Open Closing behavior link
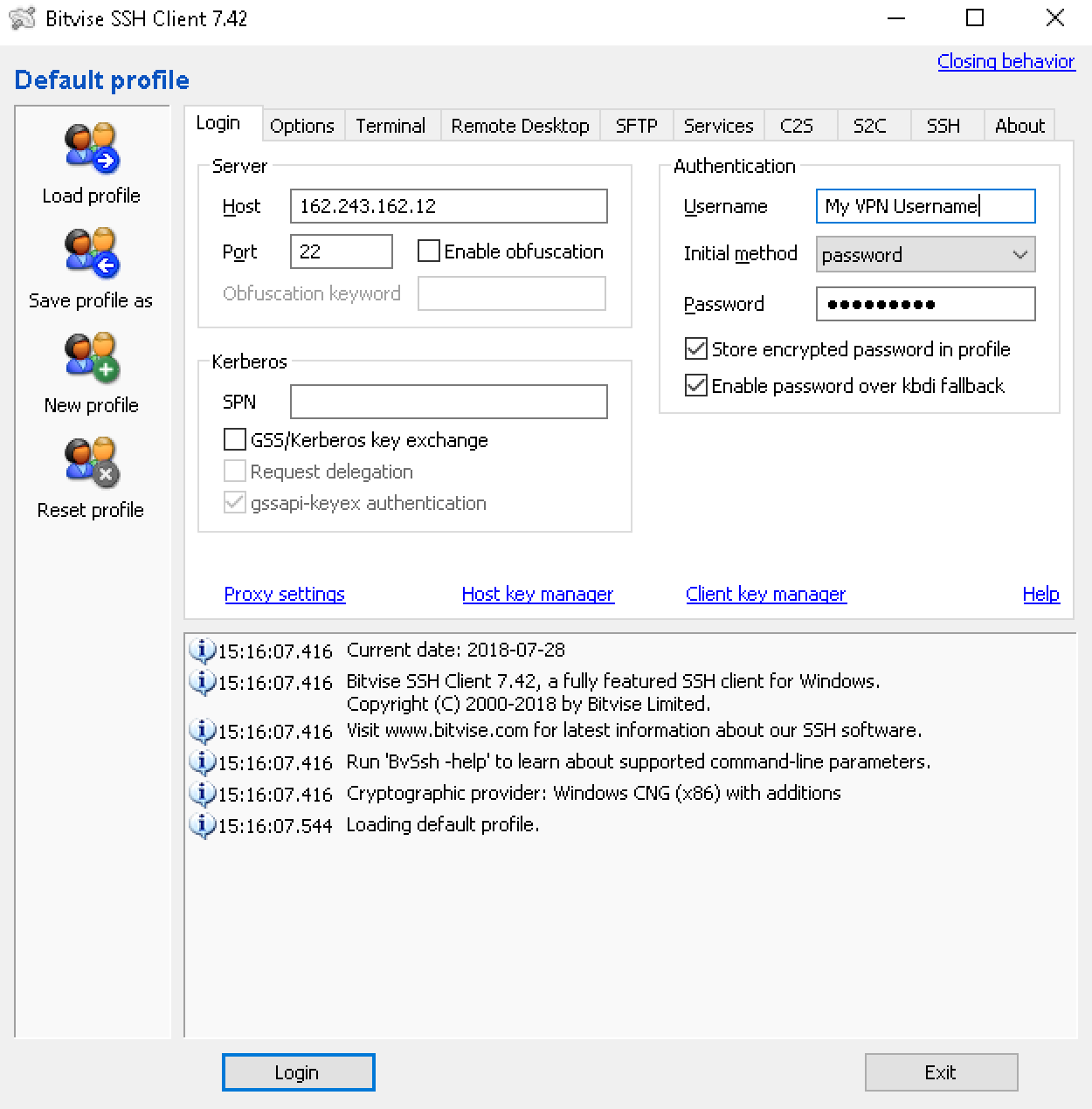 1006,61
